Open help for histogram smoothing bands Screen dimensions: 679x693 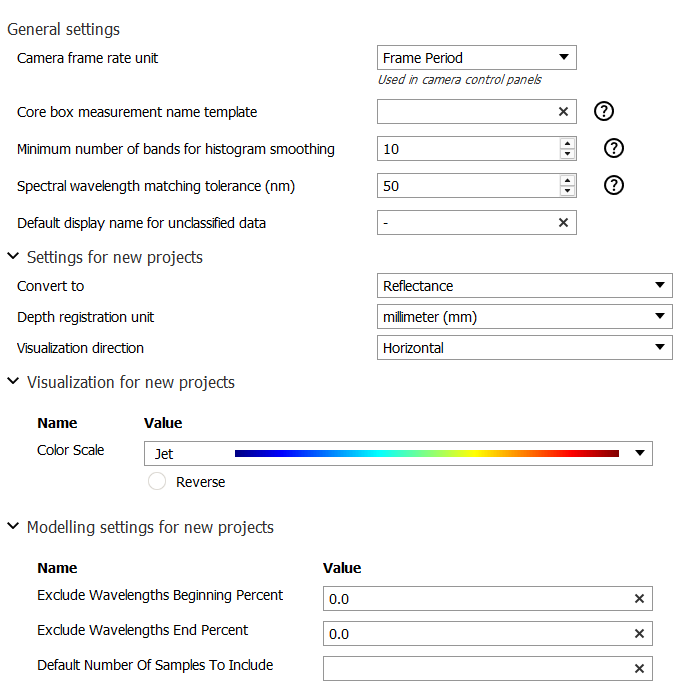tap(615, 149)
